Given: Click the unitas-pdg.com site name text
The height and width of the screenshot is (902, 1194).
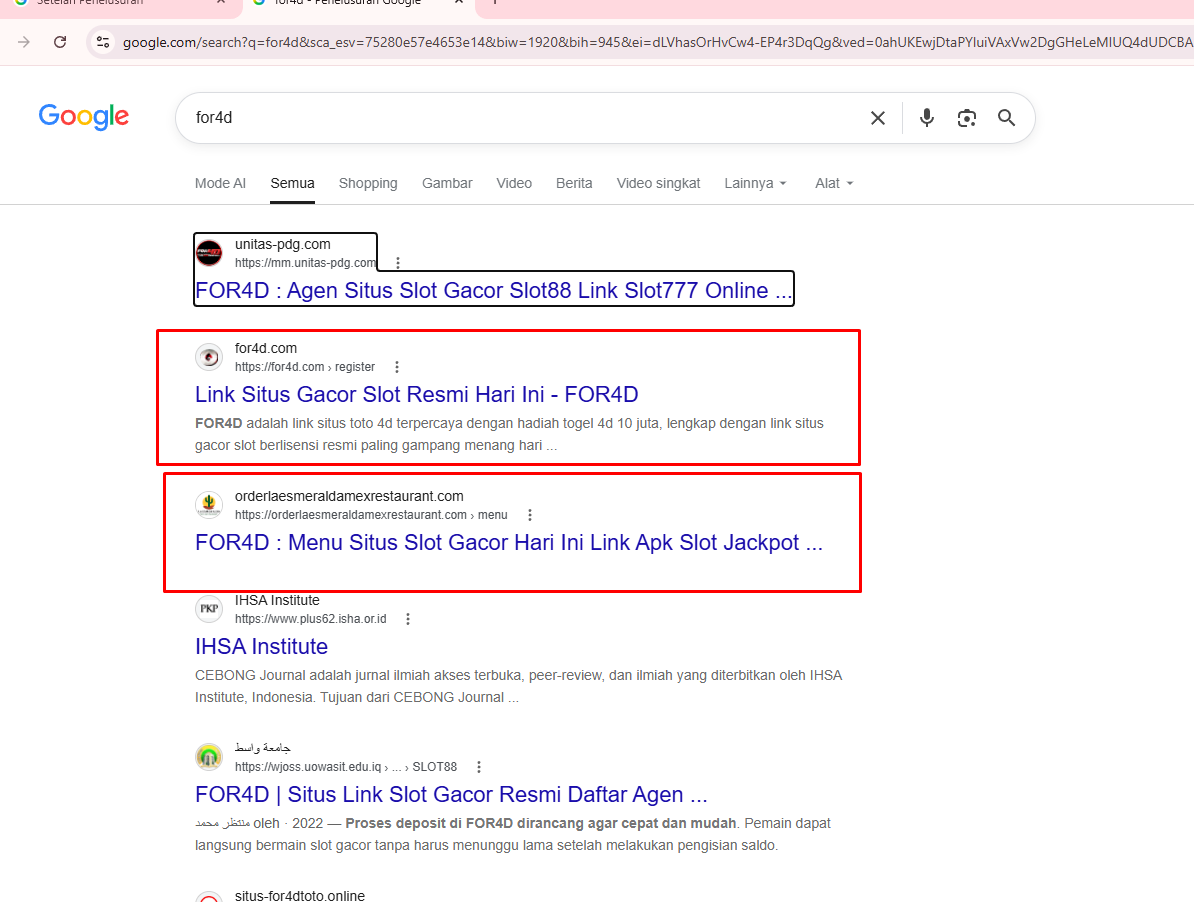Looking at the screenshot, I should (283, 244).
